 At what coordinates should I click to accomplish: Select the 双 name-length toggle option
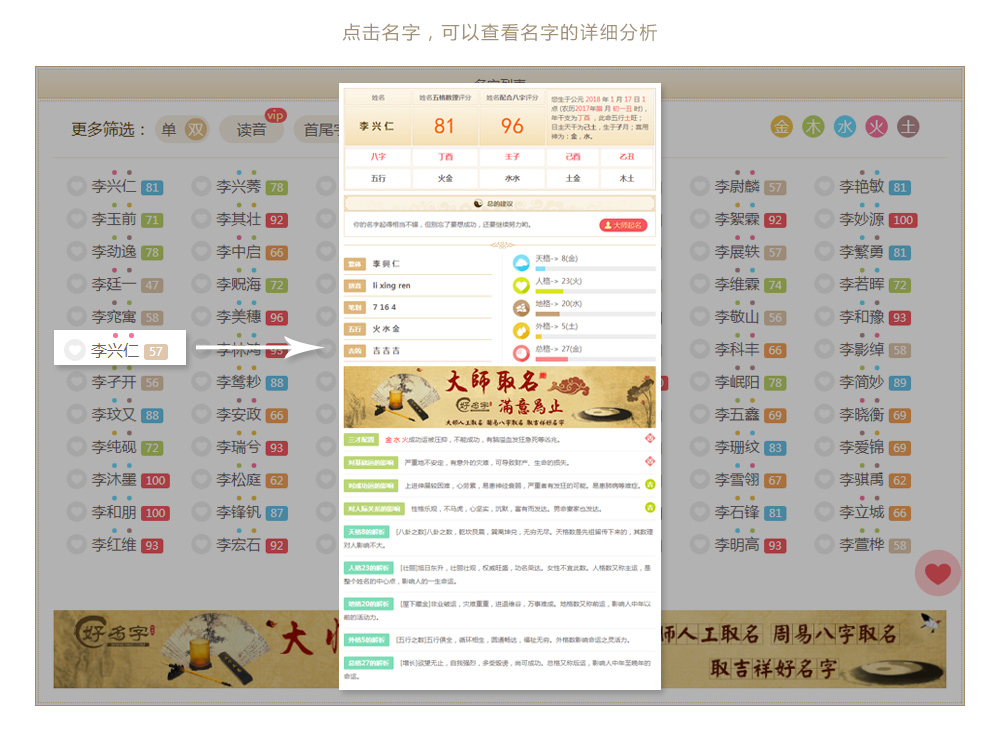point(196,129)
